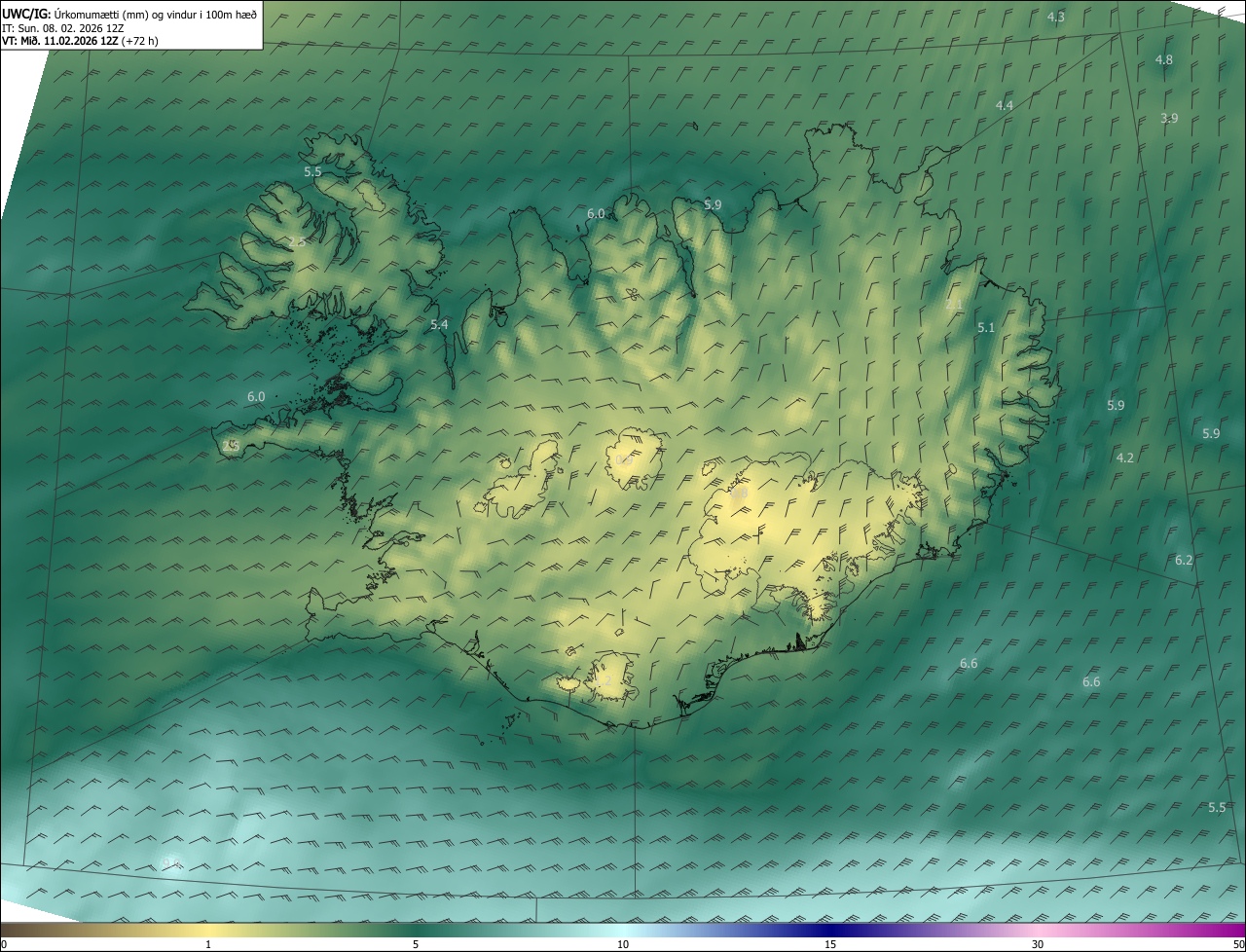Click the 6.0 label on the north coast
Viewport: 1246px width, 952px height.
(596, 214)
